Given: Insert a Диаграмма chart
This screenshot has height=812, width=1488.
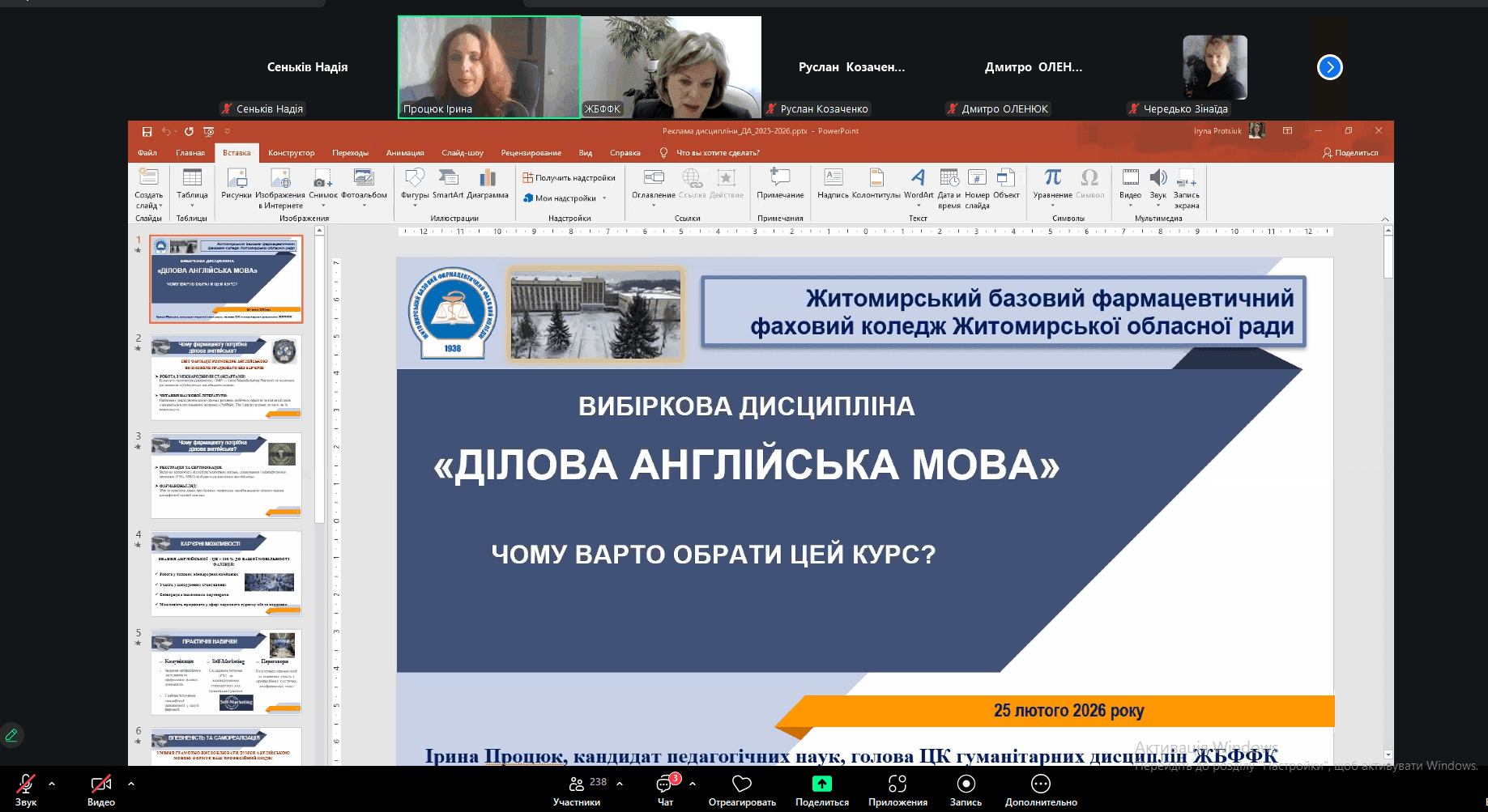Looking at the screenshot, I should [x=488, y=184].
